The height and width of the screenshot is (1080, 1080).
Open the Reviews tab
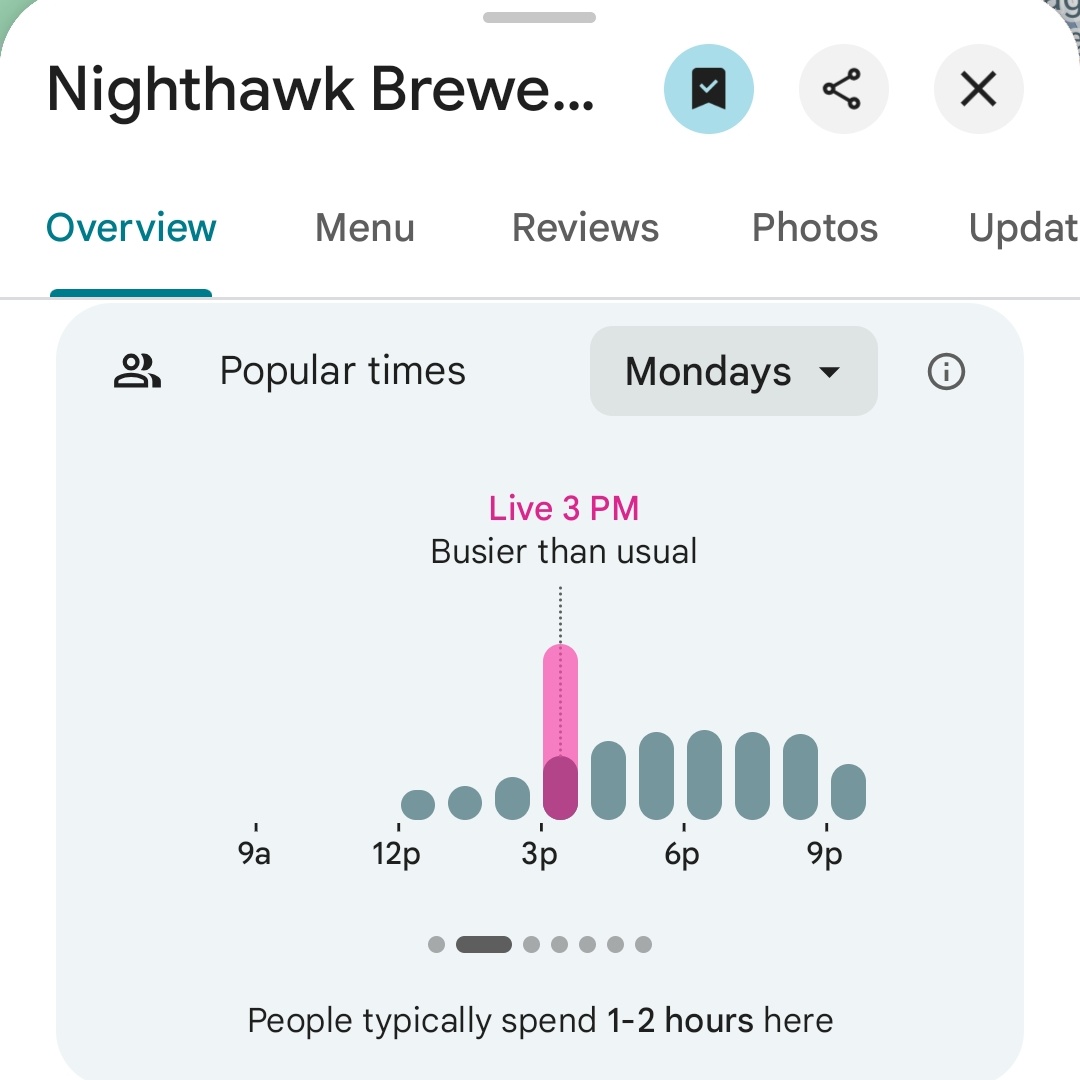585,228
